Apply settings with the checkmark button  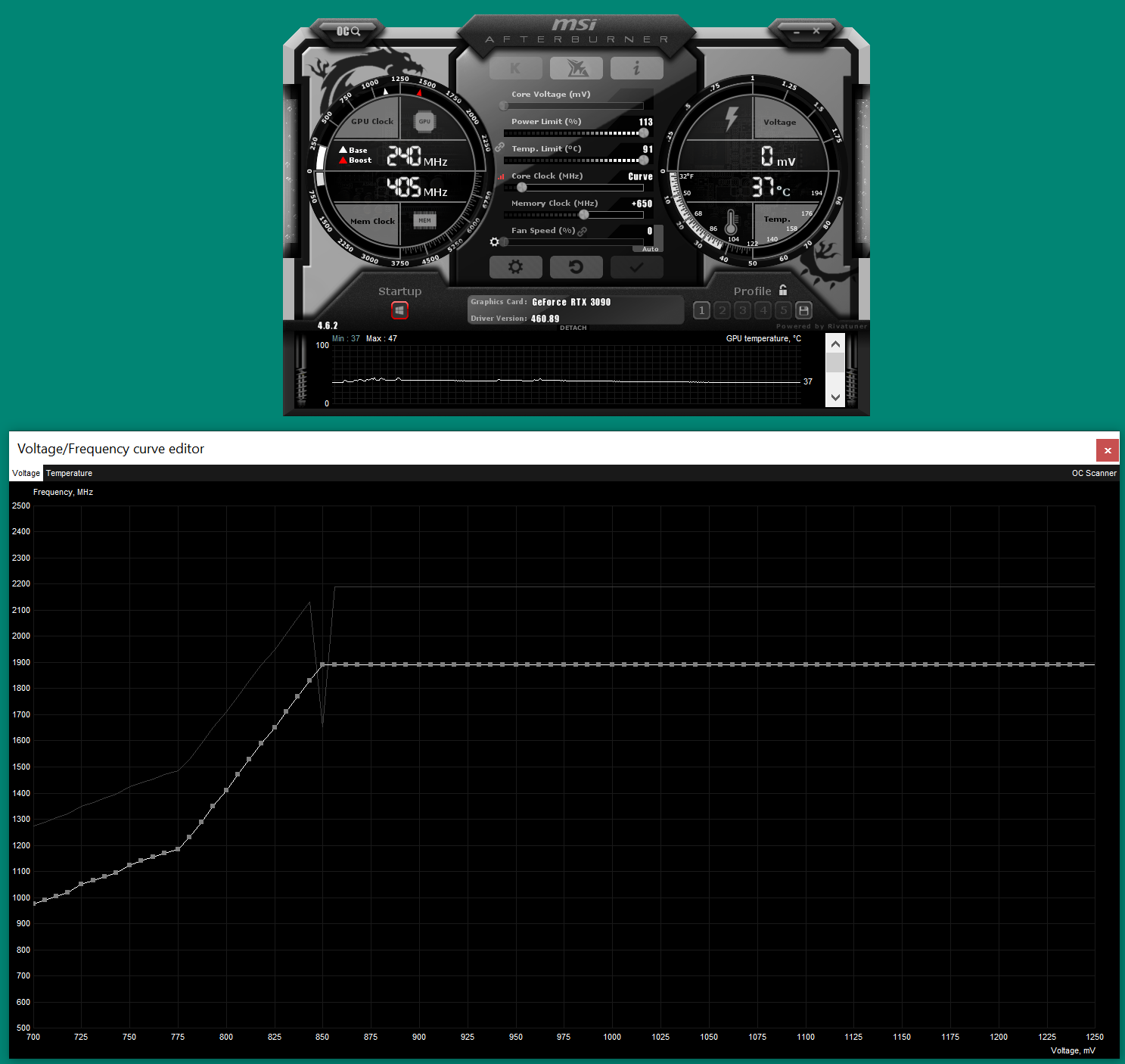(636, 267)
